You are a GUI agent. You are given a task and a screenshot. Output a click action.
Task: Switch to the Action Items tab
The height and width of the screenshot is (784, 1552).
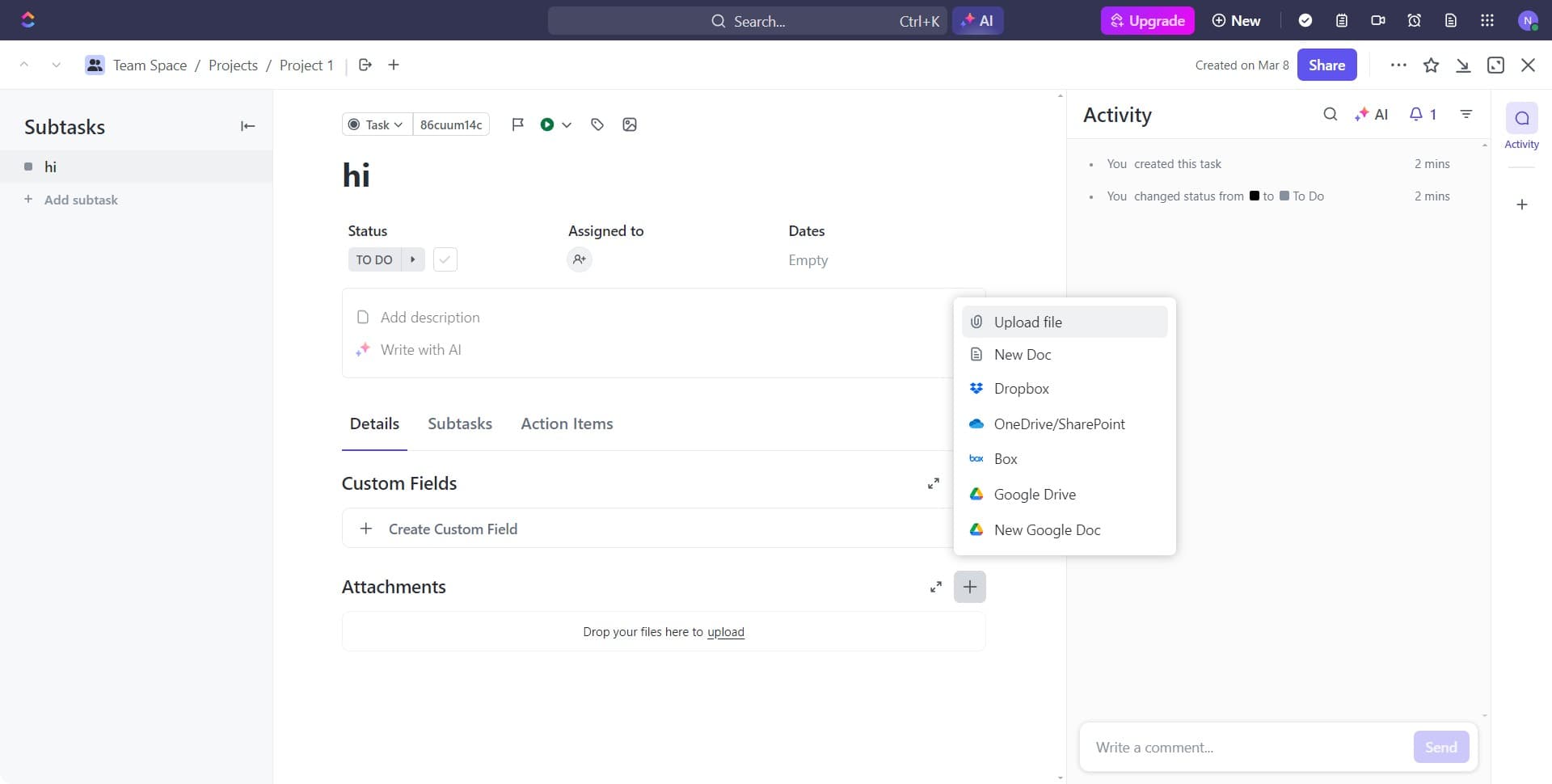click(x=567, y=424)
